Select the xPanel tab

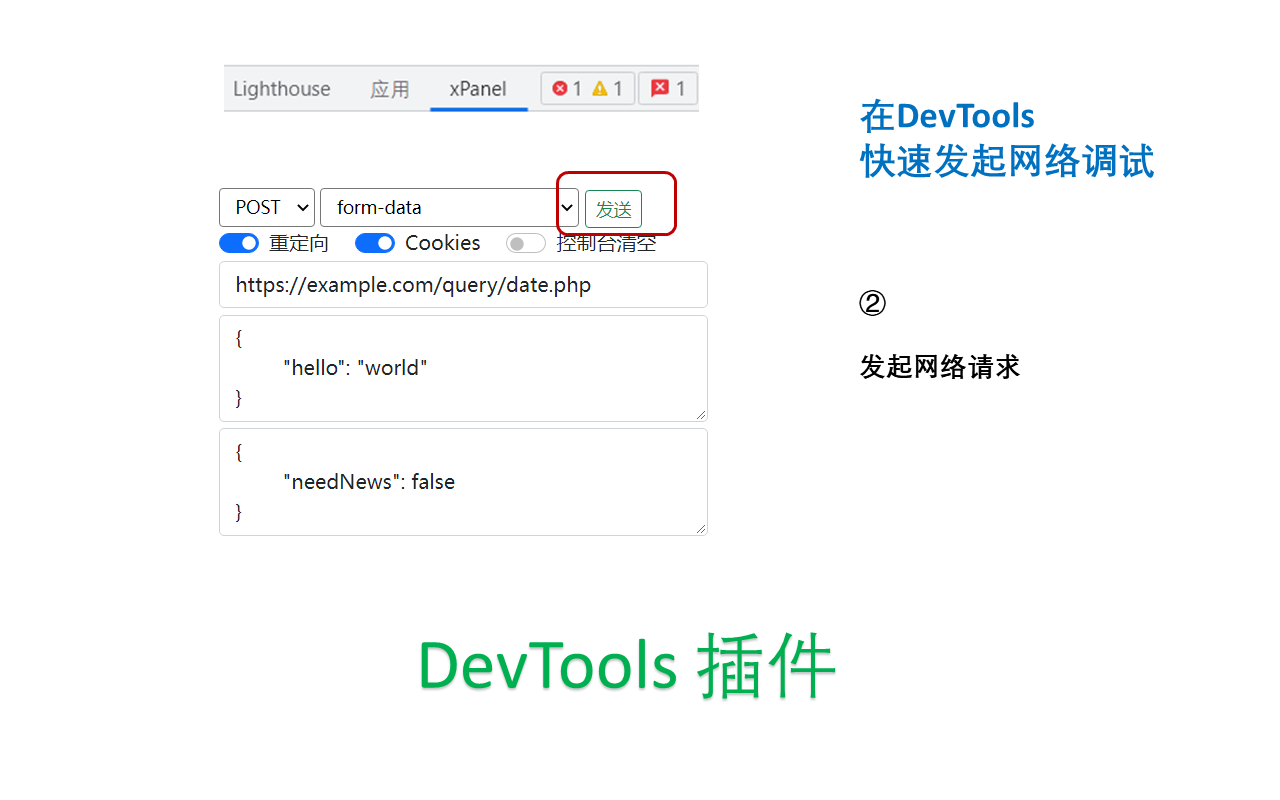(478, 89)
